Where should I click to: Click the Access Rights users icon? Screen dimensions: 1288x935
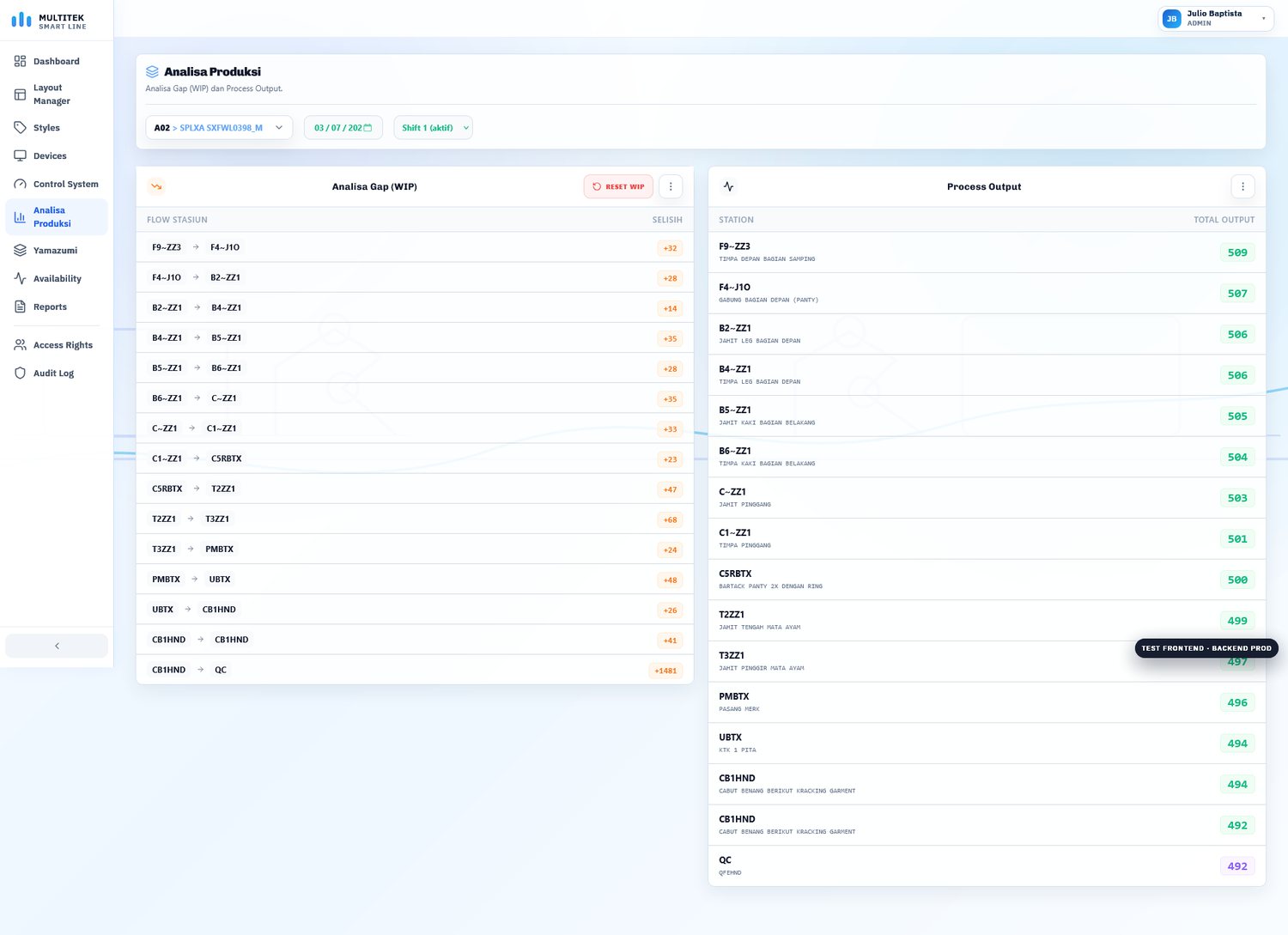(x=20, y=344)
